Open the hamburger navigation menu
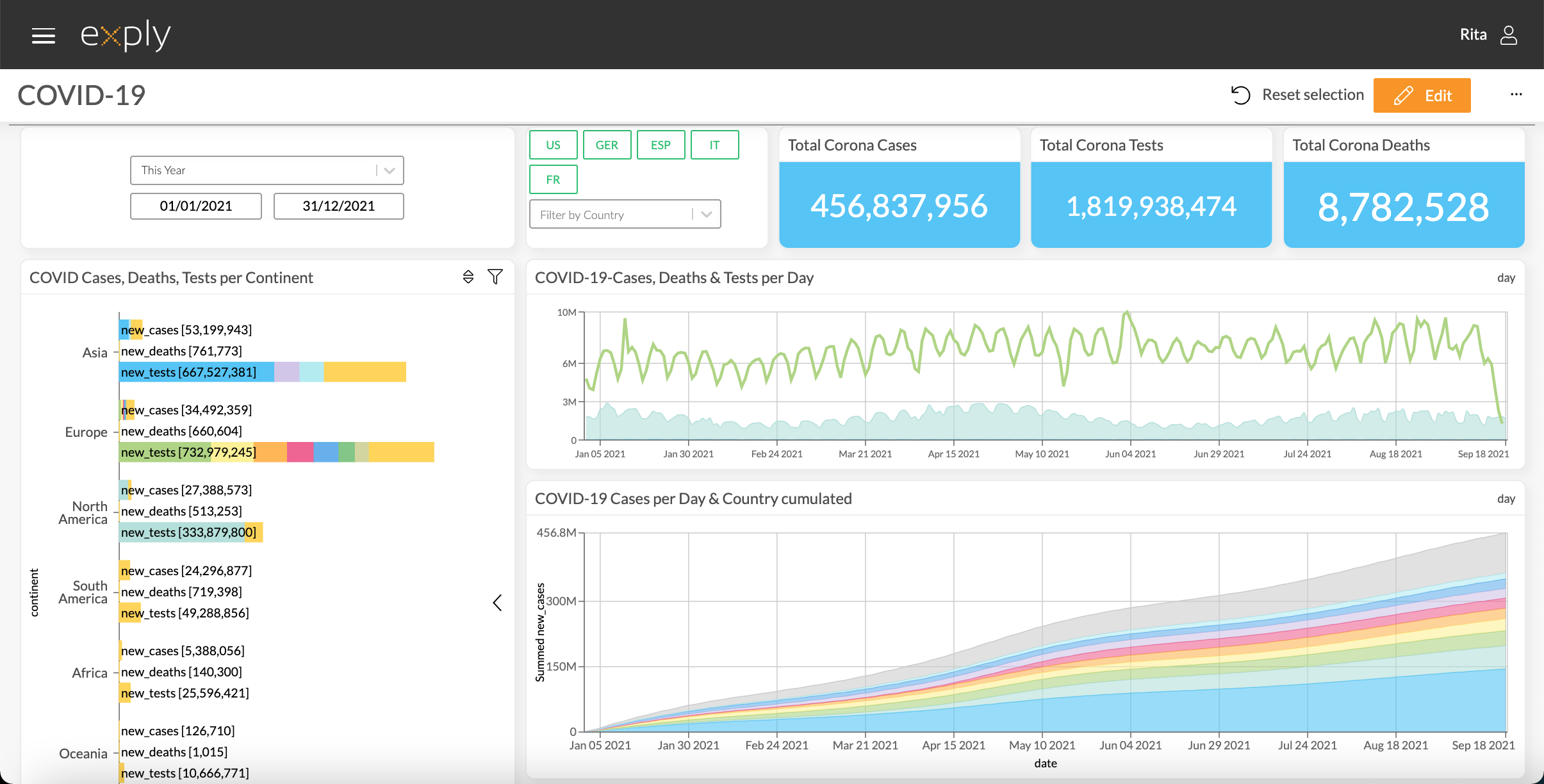This screenshot has width=1544, height=784. (44, 35)
